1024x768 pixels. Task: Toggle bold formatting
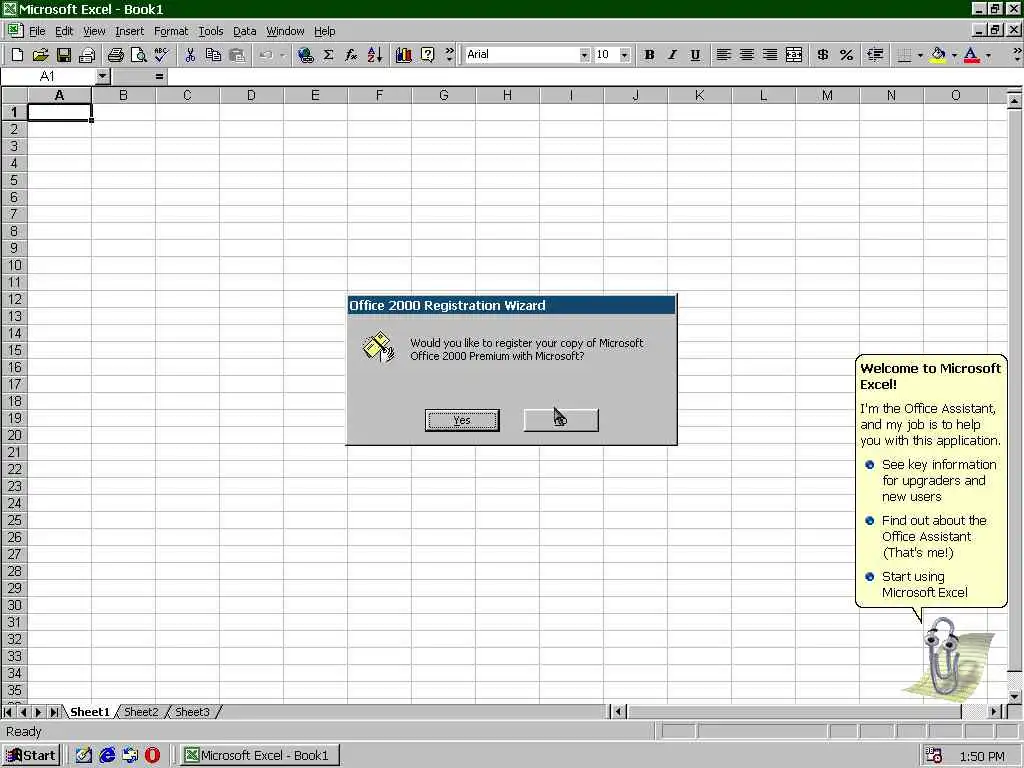[x=649, y=56]
